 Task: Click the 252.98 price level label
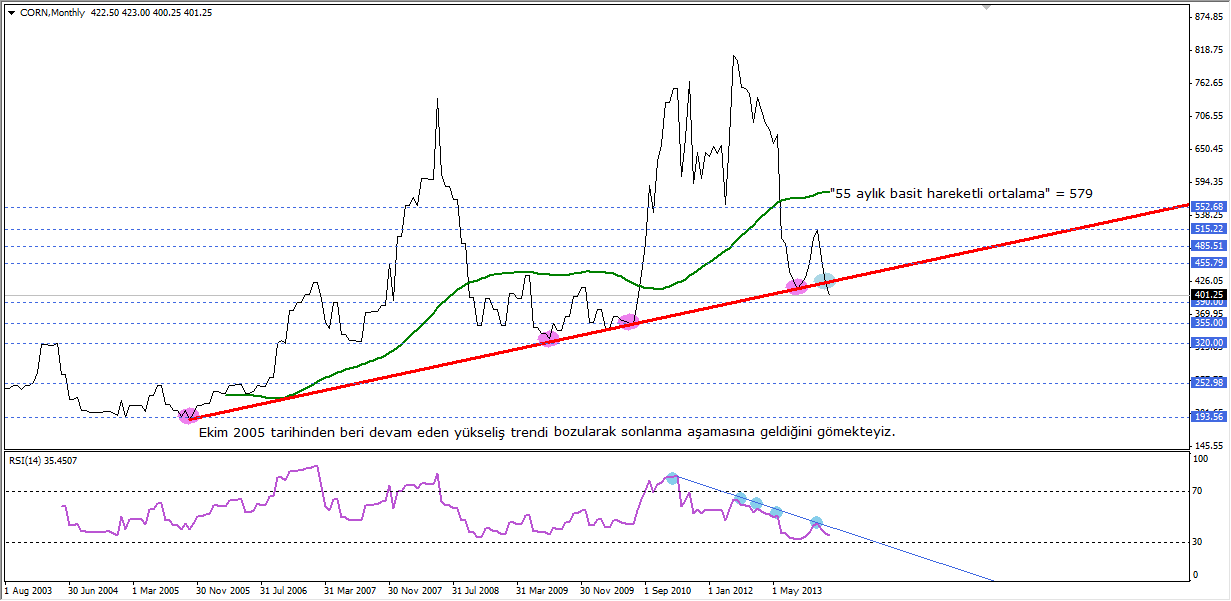click(1209, 382)
